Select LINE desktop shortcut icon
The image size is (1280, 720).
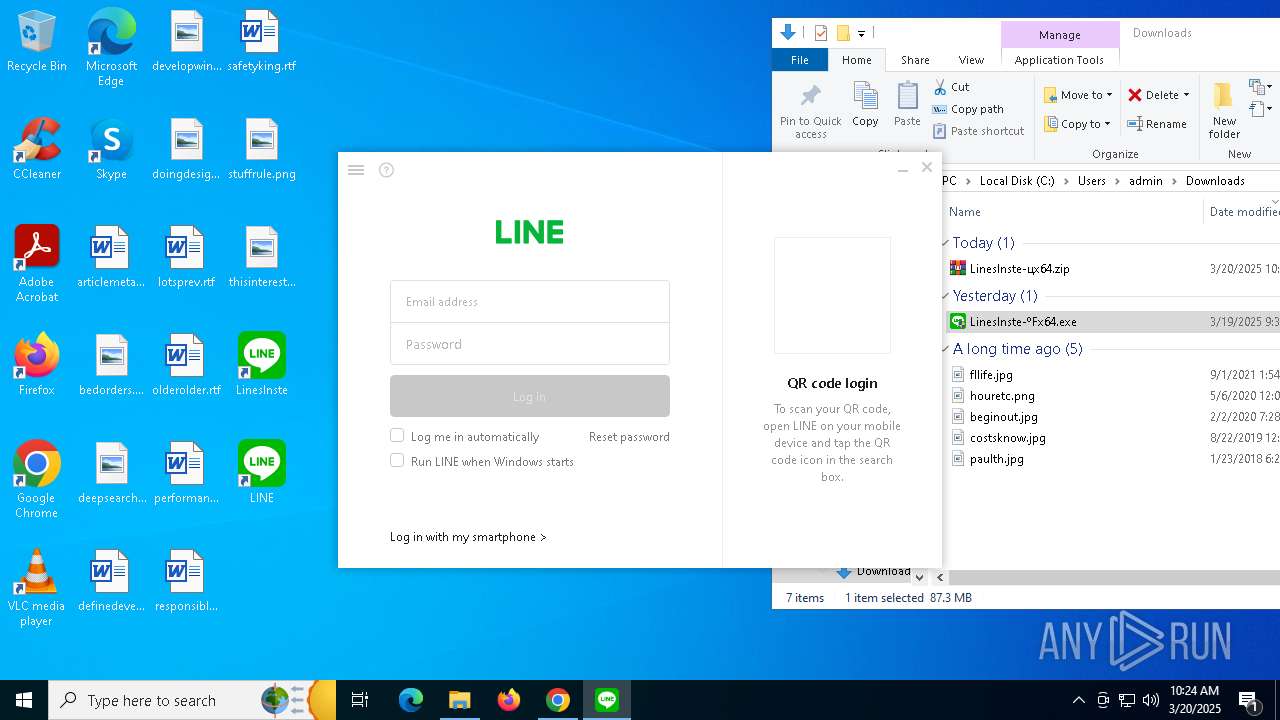(262, 474)
